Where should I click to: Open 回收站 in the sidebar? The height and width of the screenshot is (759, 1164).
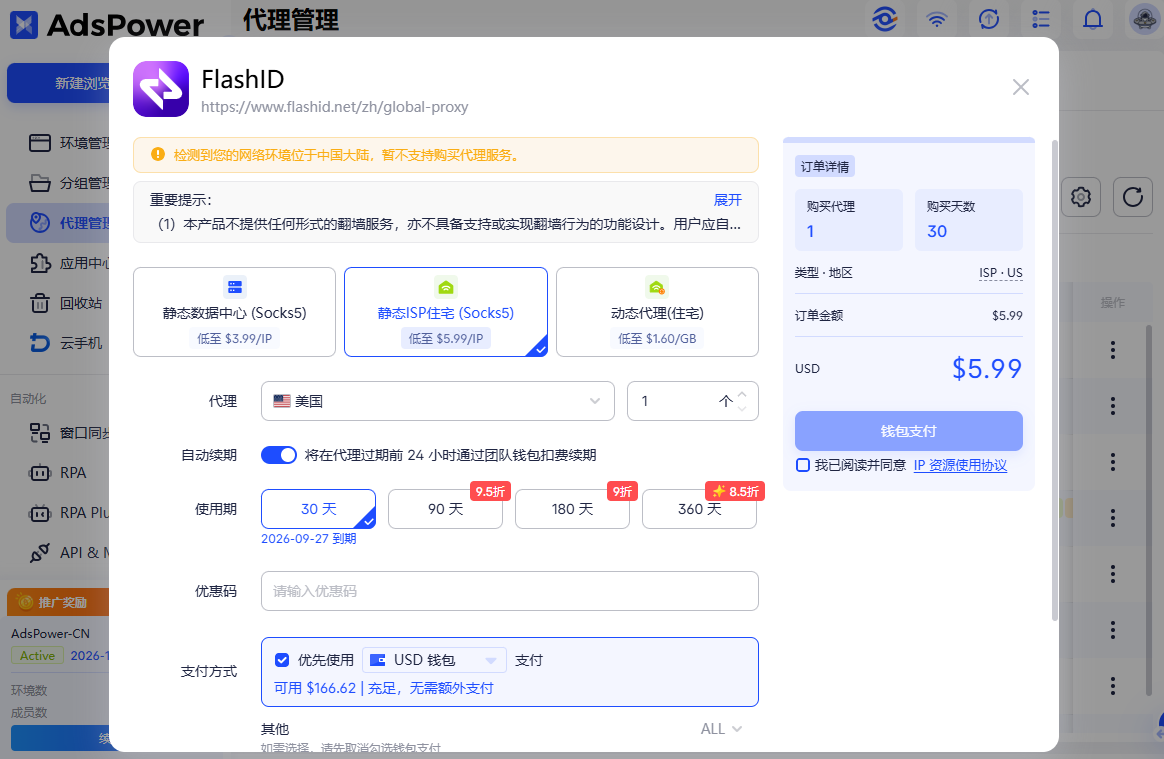(x=59, y=303)
